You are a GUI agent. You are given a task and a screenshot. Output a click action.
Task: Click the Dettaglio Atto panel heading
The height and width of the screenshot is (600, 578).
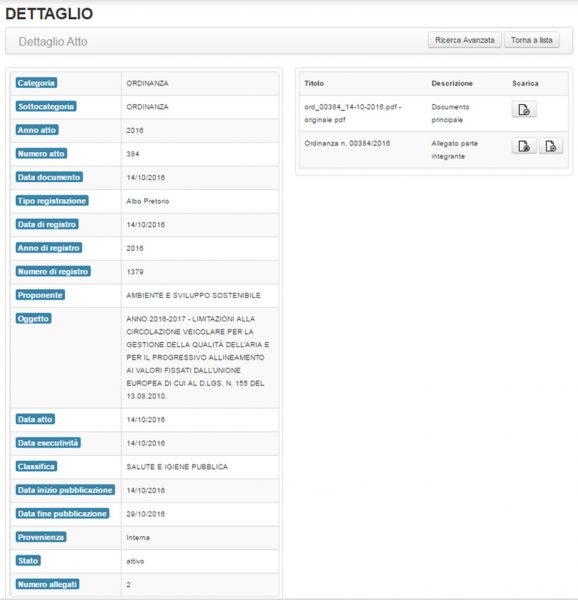tap(53, 41)
